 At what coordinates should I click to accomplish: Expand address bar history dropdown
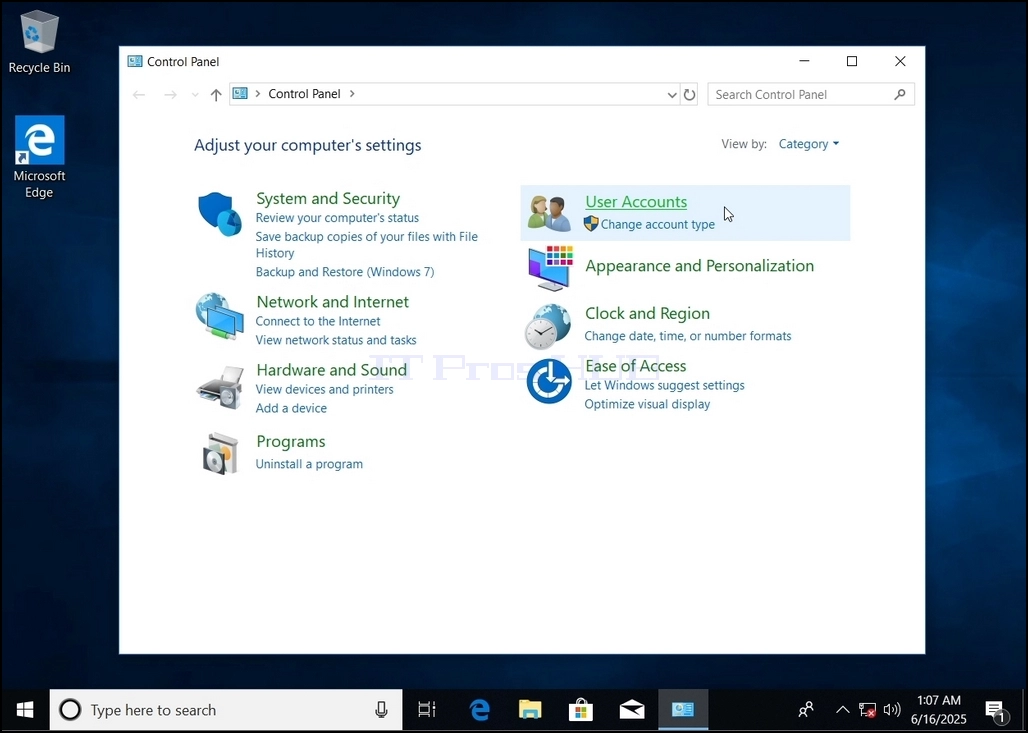click(x=672, y=94)
